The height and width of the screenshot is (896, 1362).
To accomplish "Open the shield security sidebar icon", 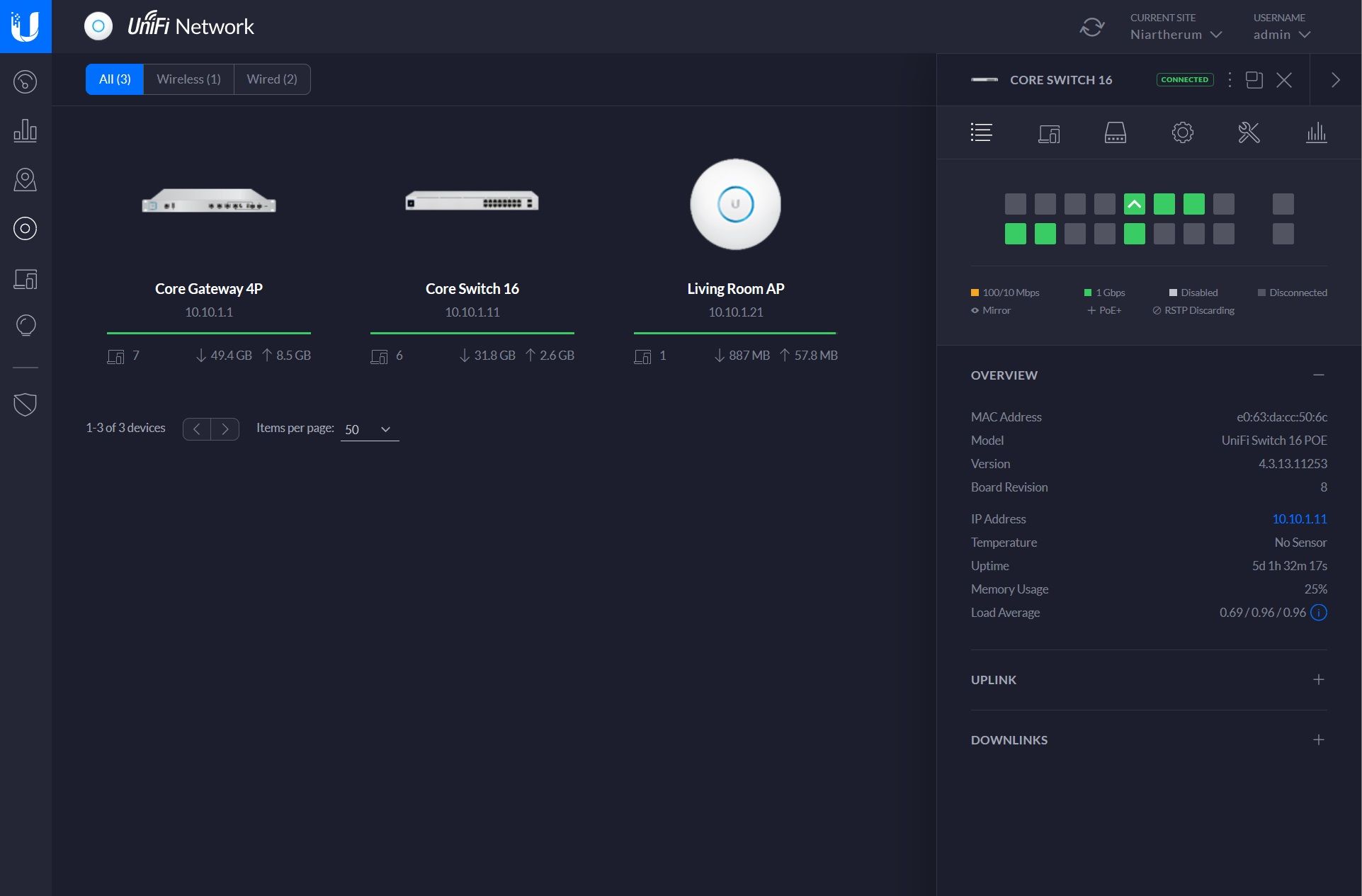I will (25, 404).
